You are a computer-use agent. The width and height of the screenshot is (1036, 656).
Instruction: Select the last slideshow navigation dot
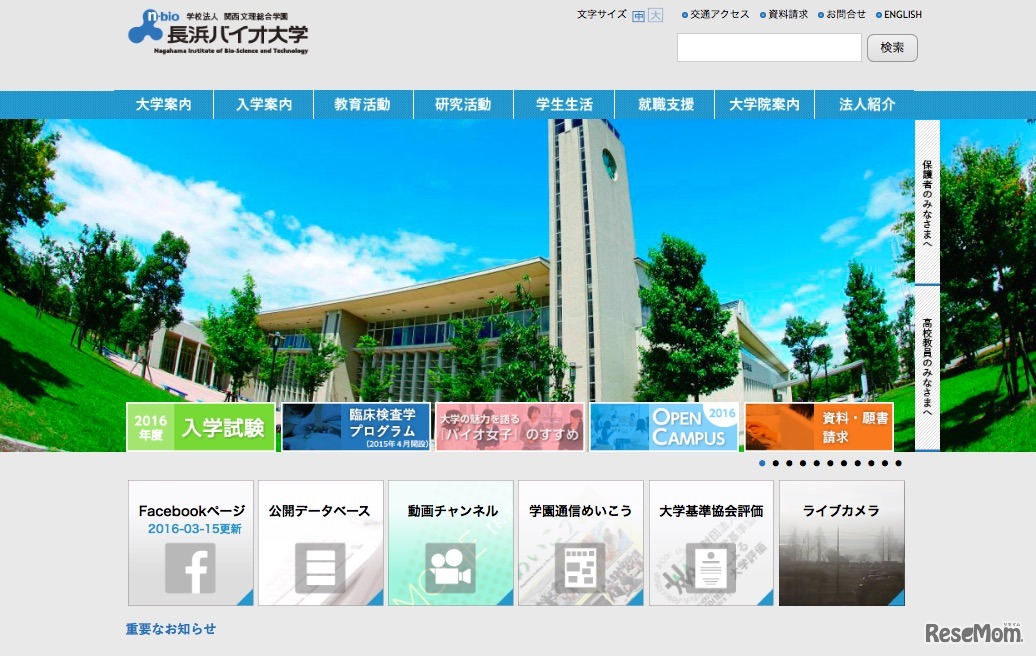coord(897,463)
